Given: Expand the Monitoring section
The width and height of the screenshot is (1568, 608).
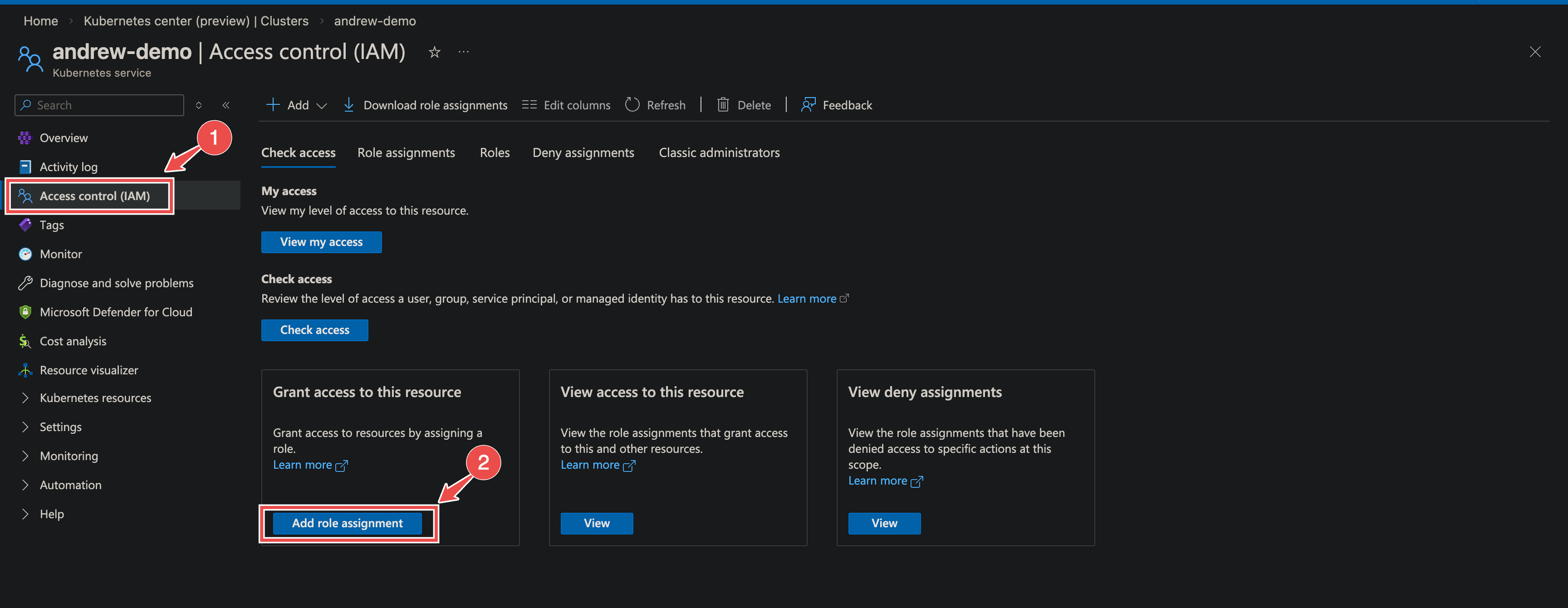Looking at the screenshot, I should (69, 456).
